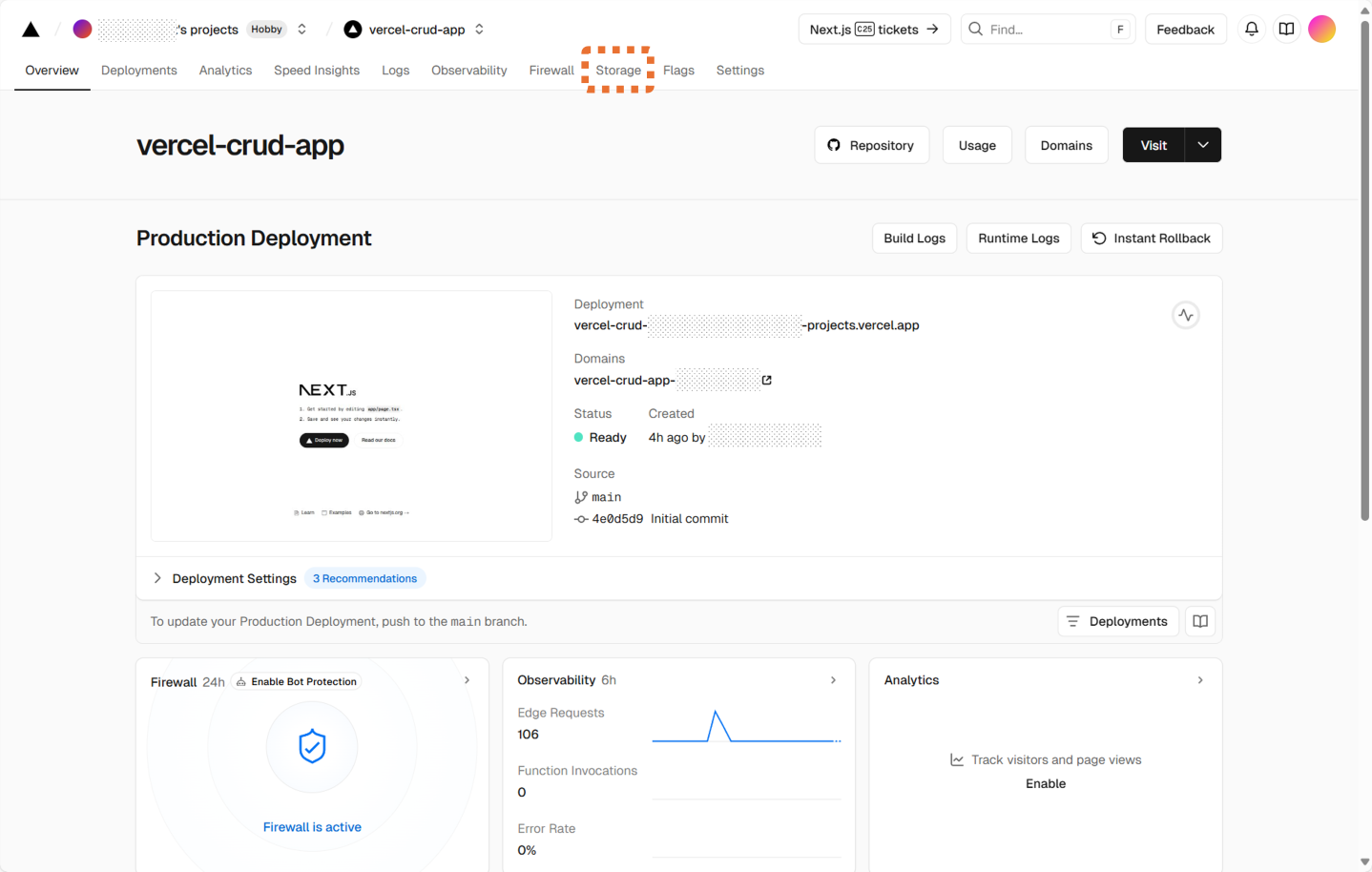Click the Vercel triangle logo
Screen dimensions: 1372x872
[31, 30]
